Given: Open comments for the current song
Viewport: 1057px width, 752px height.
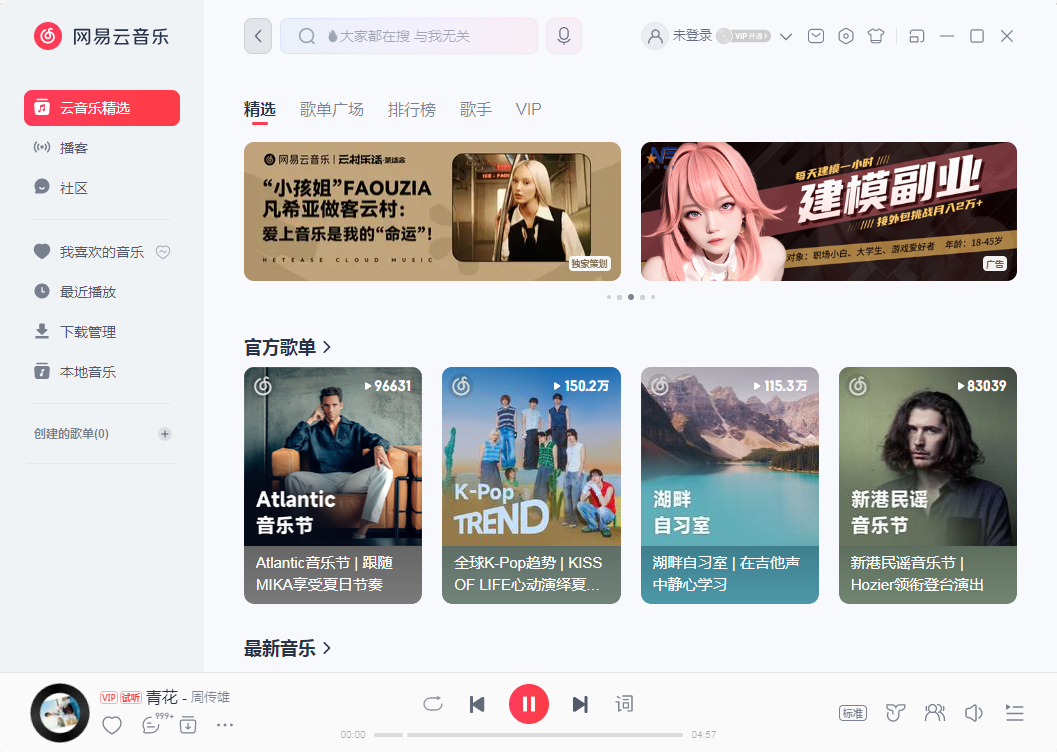Looking at the screenshot, I should (151, 726).
